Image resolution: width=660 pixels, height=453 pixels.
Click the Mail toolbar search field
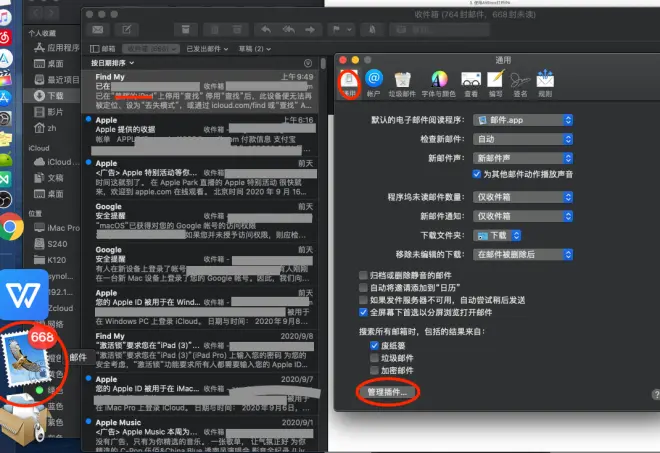click(x=440, y=29)
